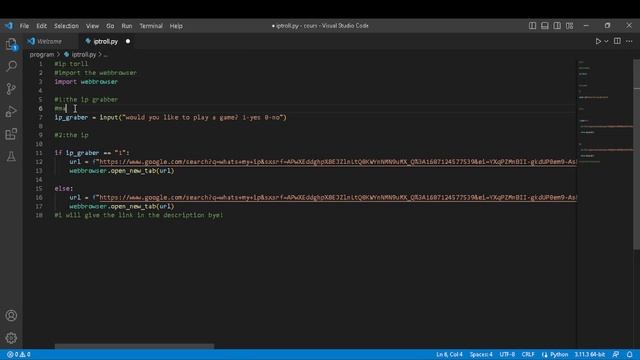Viewport: 640px width, 360px height.
Task: Click the VS Code logo icon
Action: (9, 26)
